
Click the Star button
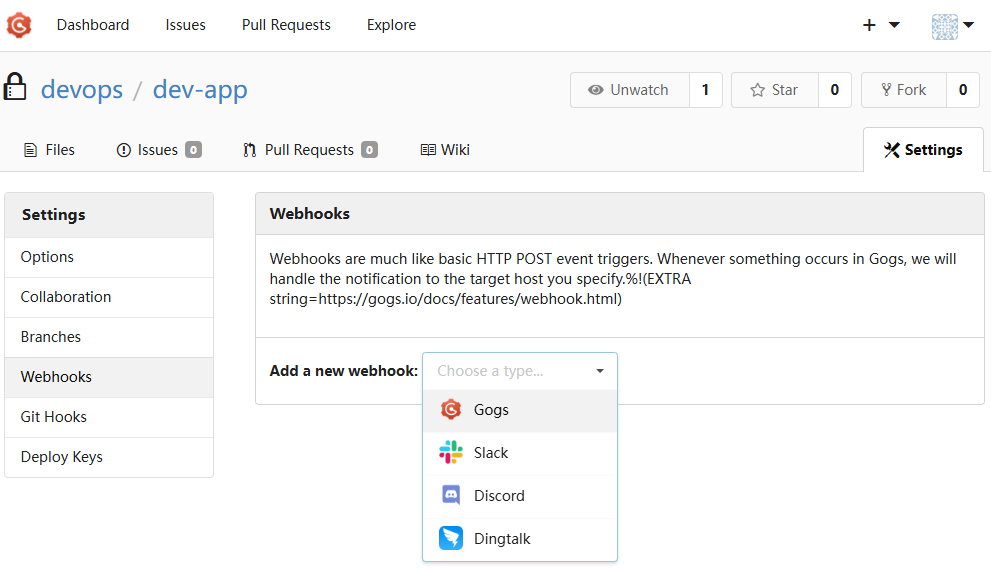click(775, 90)
